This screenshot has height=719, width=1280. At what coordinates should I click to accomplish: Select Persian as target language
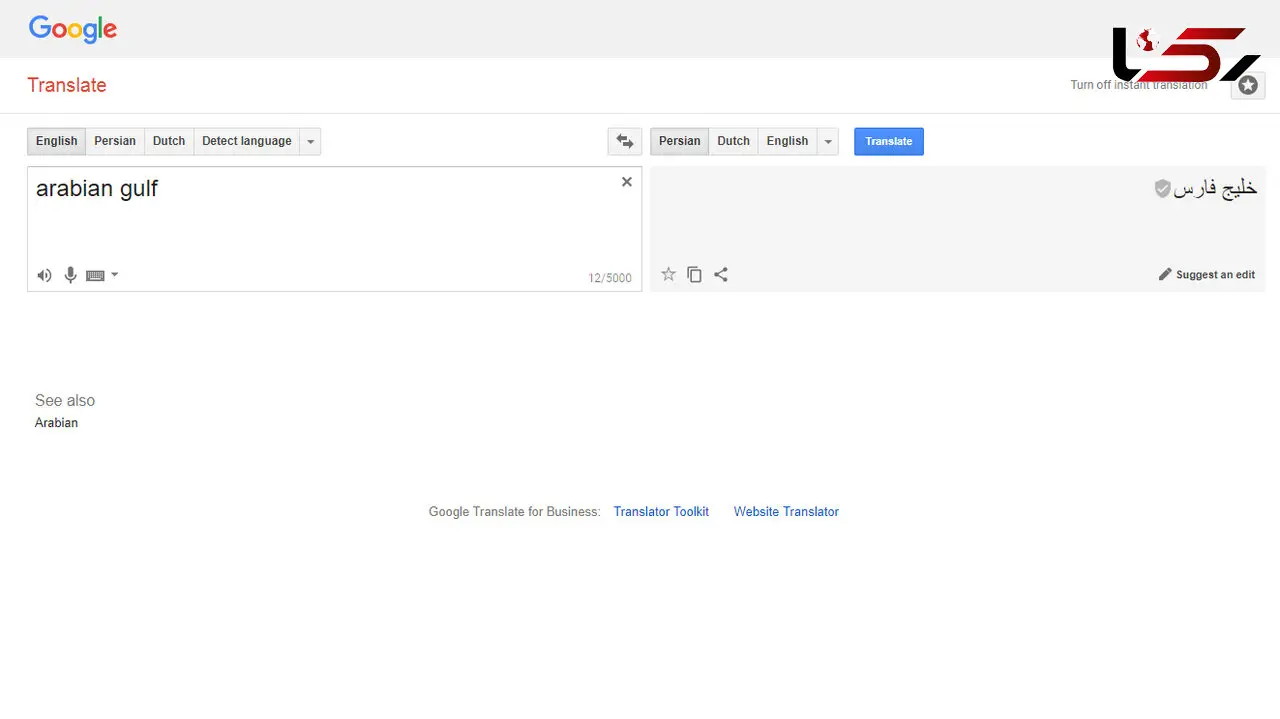click(680, 141)
